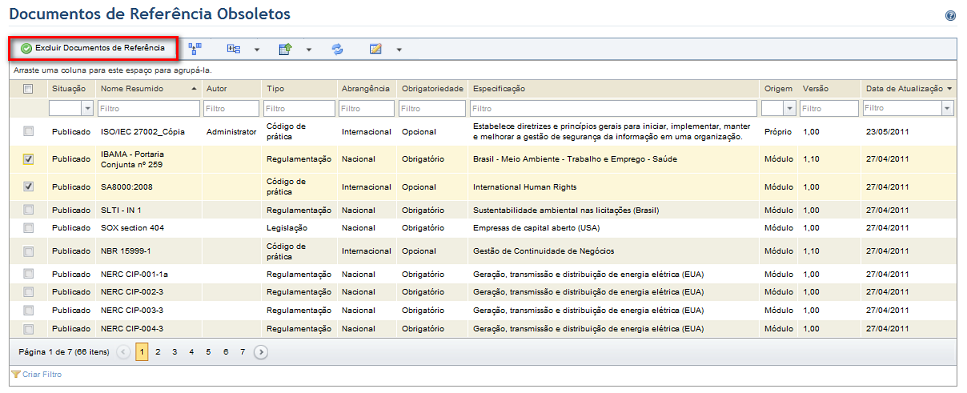Screen dimensions: 967x393
Task: Toggle the select-all header checkbox
Action: click(28, 89)
